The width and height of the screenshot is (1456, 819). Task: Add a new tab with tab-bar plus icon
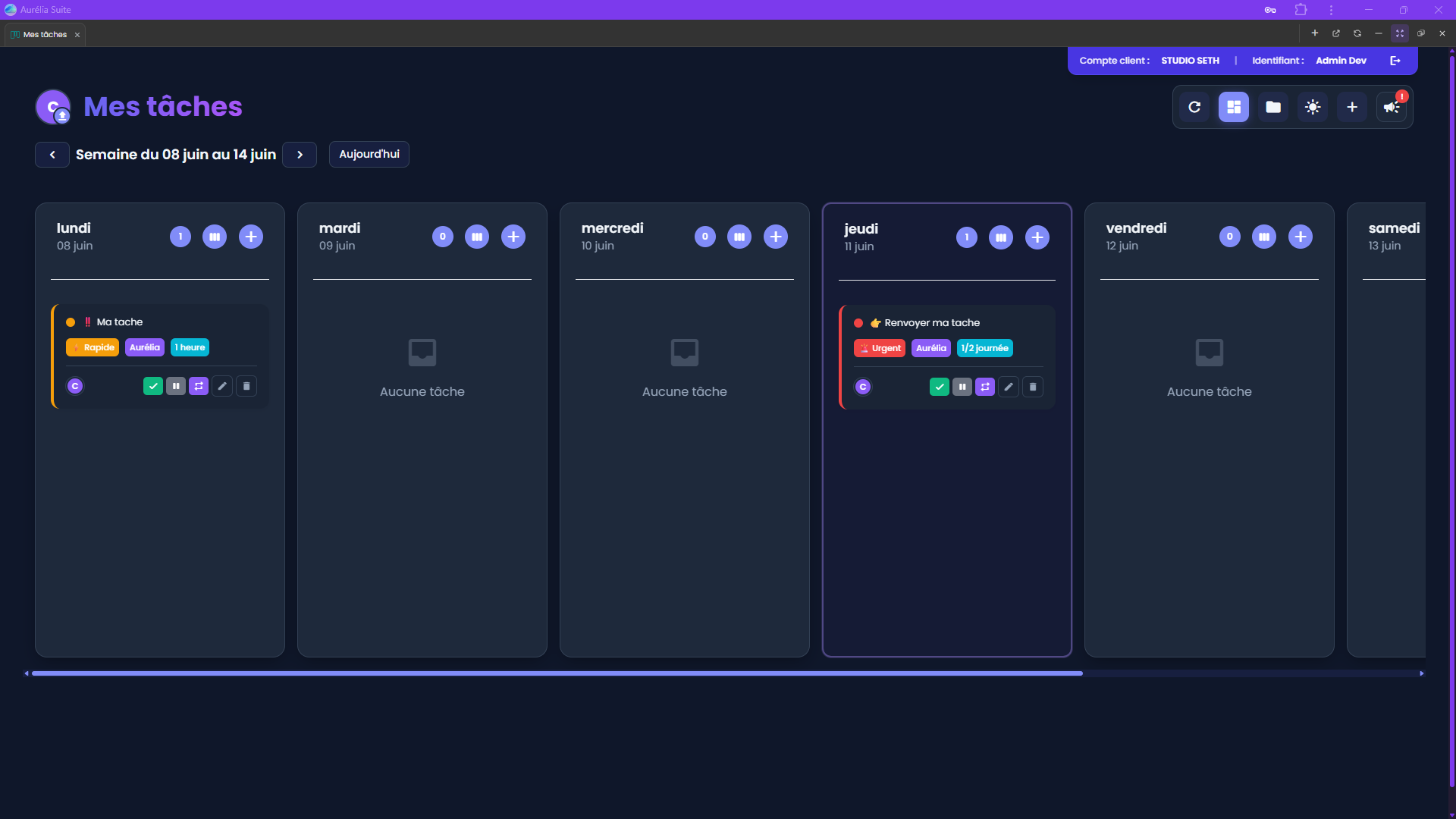coord(1315,33)
